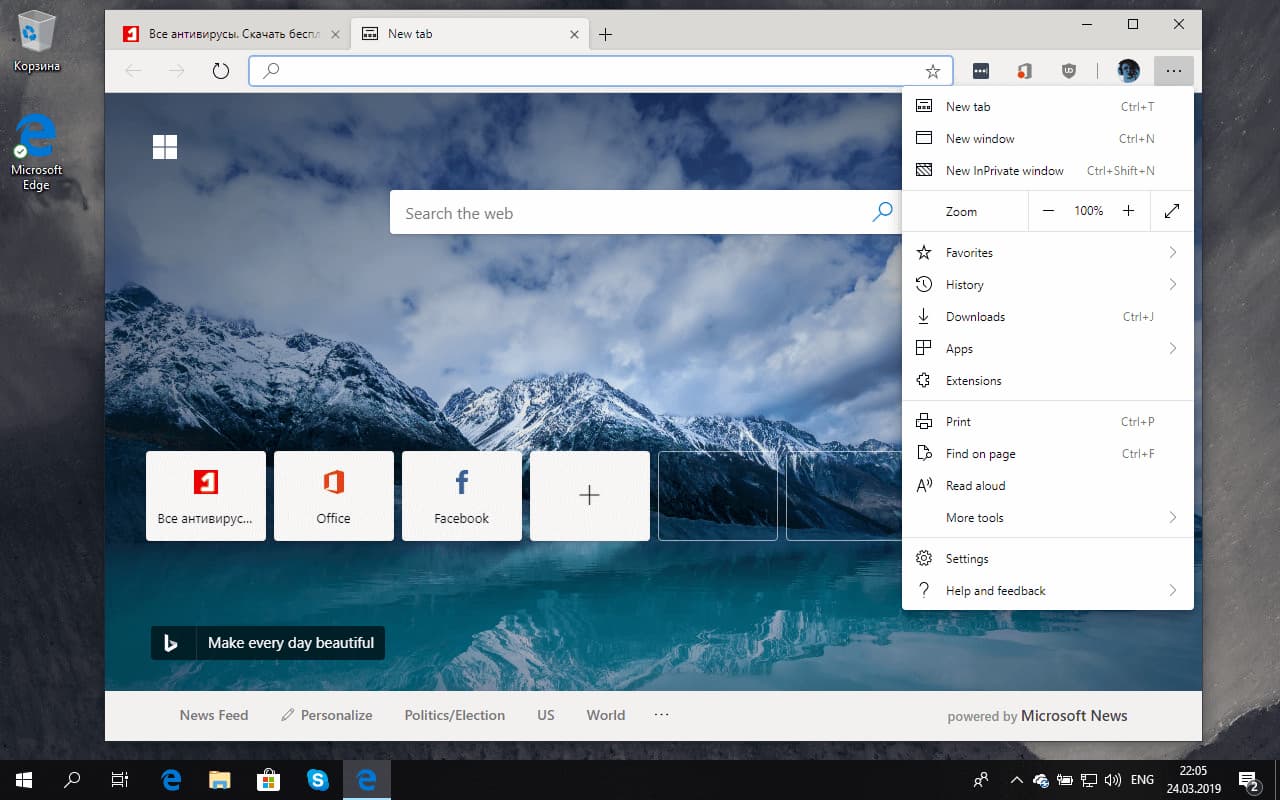Close the New tab tab
The height and width of the screenshot is (800, 1280).
pyautogui.click(x=574, y=34)
